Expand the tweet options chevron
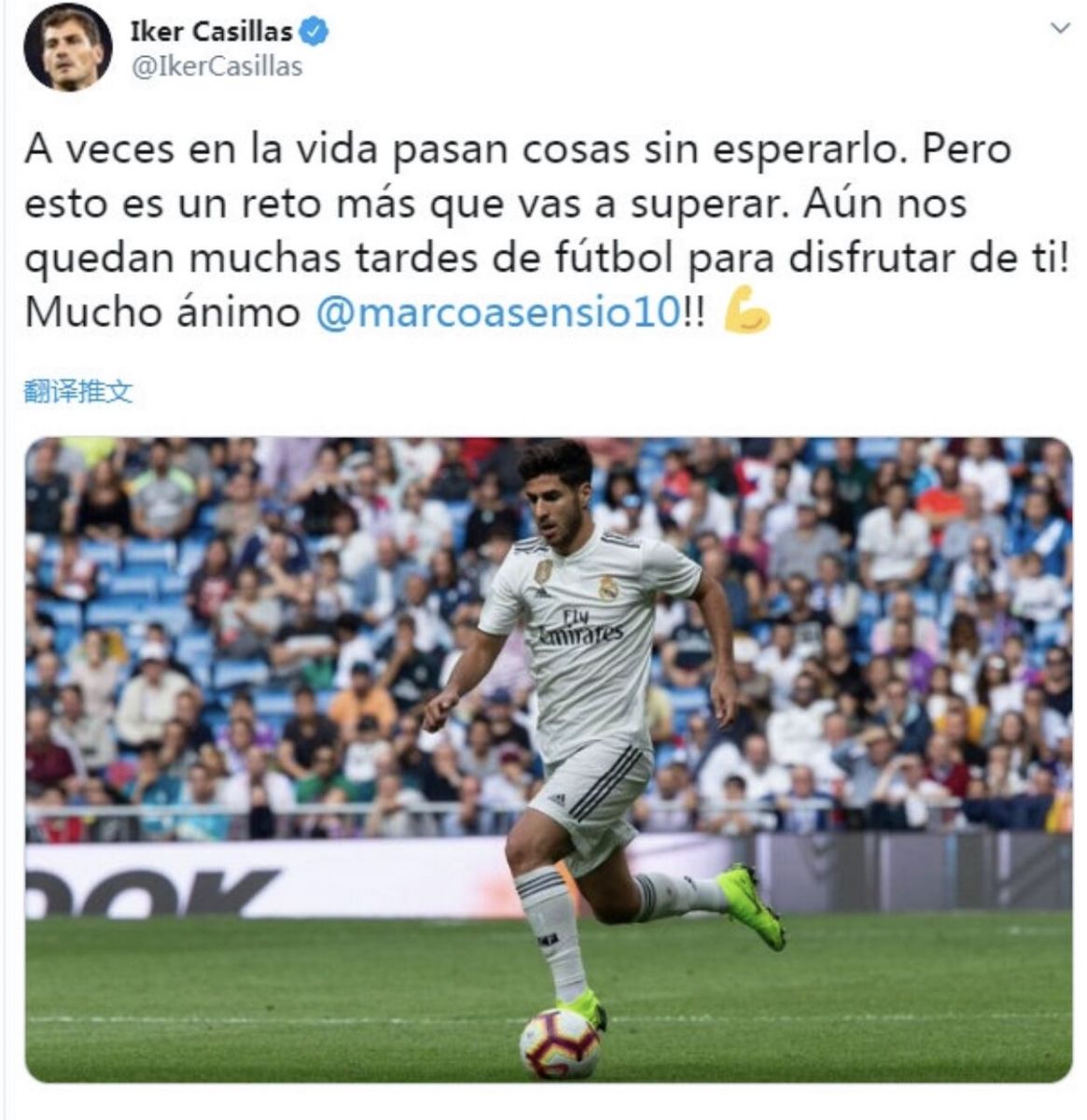Screen dimensions: 1087x1120 pyautogui.click(x=1060, y=28)
